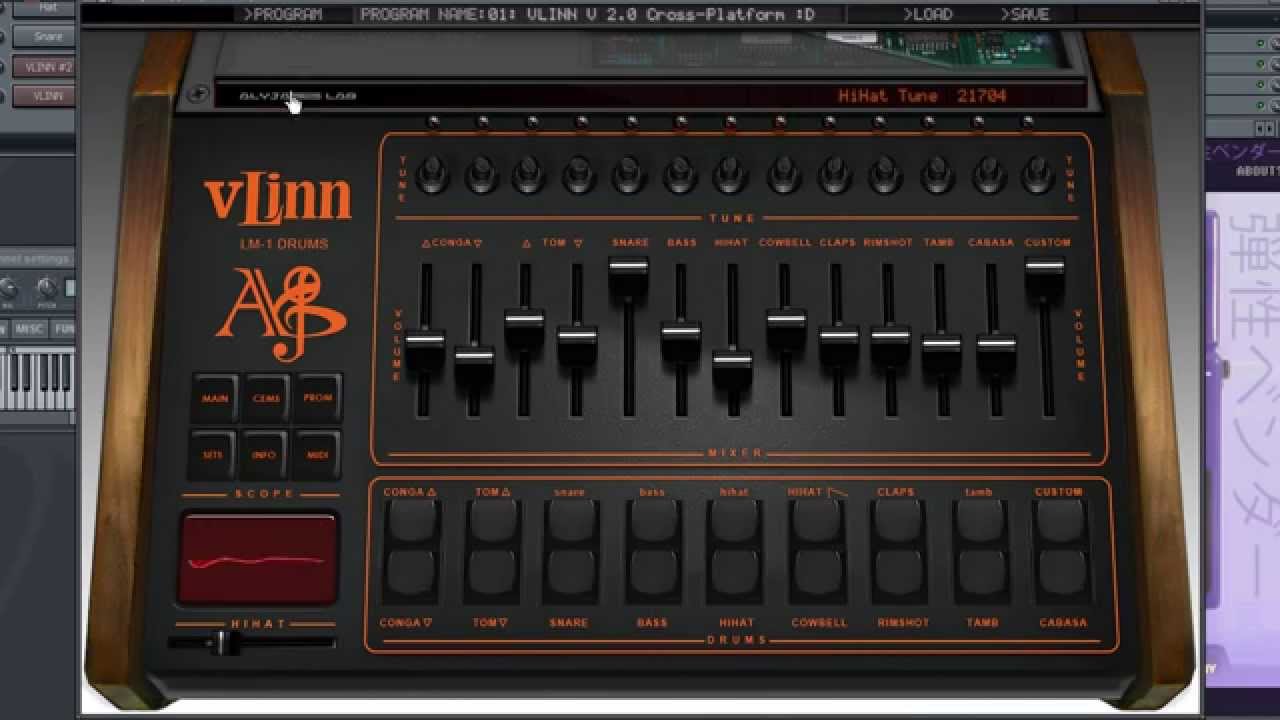1280x720 pixels.
Task: Trigger the Conga down drum pad
Action: (x=412, y=572)
